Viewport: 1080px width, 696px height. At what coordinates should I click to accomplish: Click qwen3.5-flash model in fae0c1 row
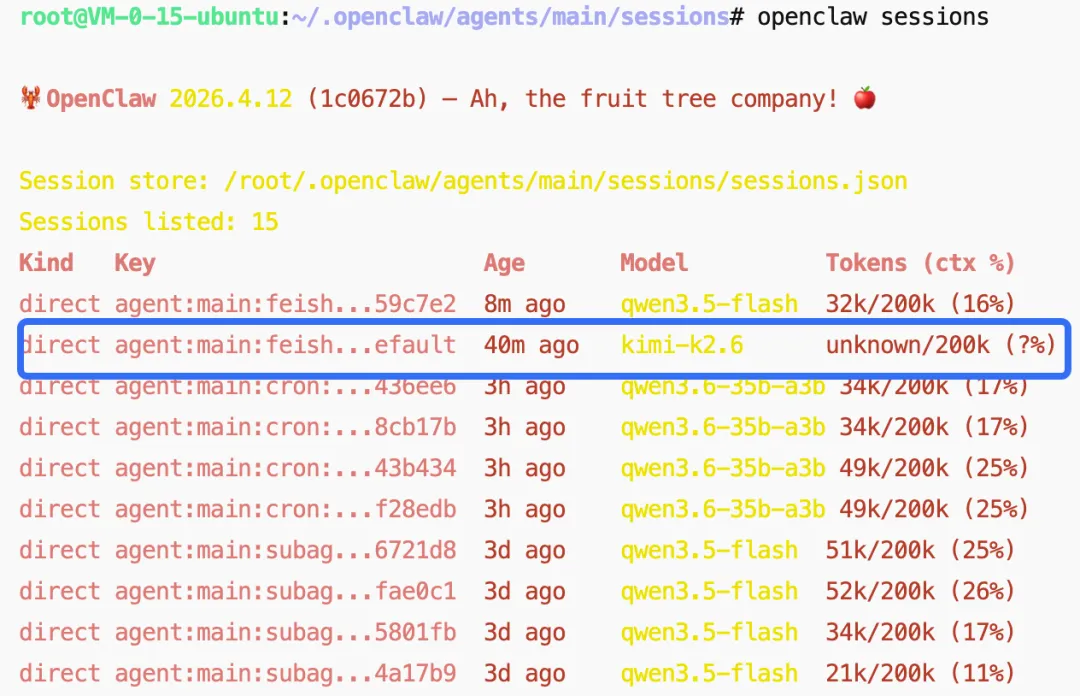pos(709,591)
